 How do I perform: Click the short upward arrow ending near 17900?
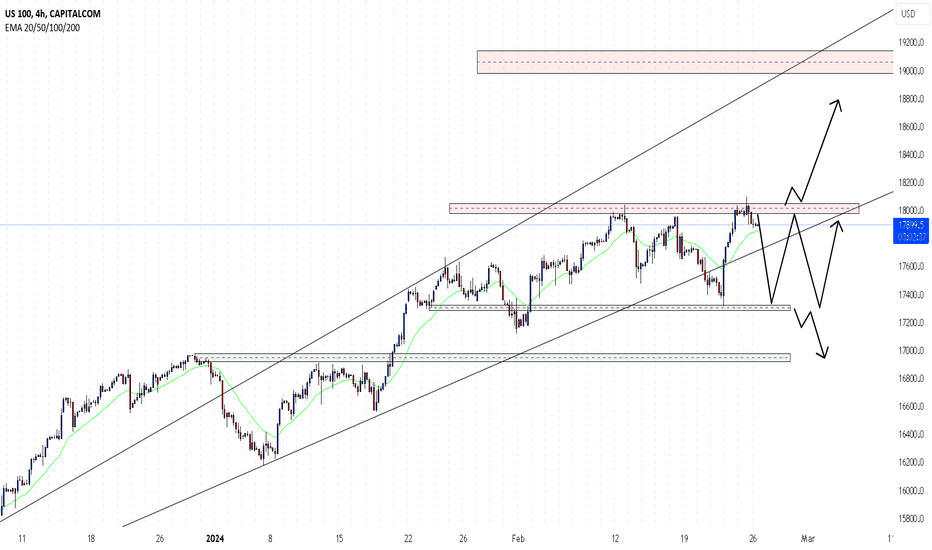coord(830,263)
